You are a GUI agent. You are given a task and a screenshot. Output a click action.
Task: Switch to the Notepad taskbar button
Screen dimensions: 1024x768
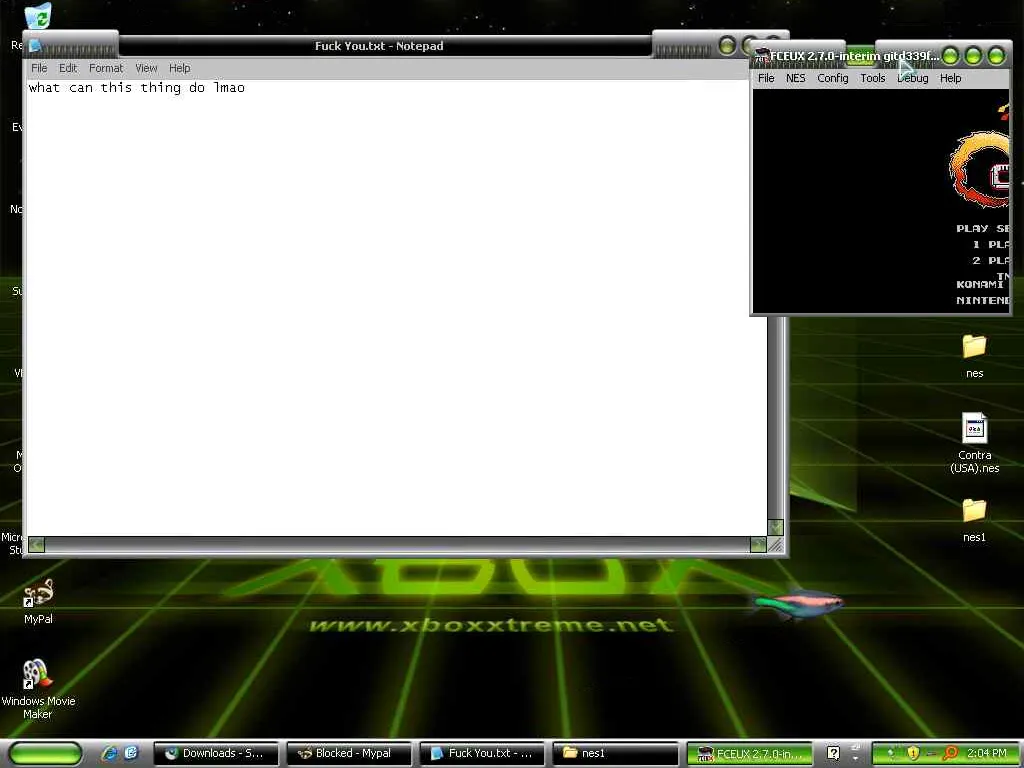click(x=483, y=753)
